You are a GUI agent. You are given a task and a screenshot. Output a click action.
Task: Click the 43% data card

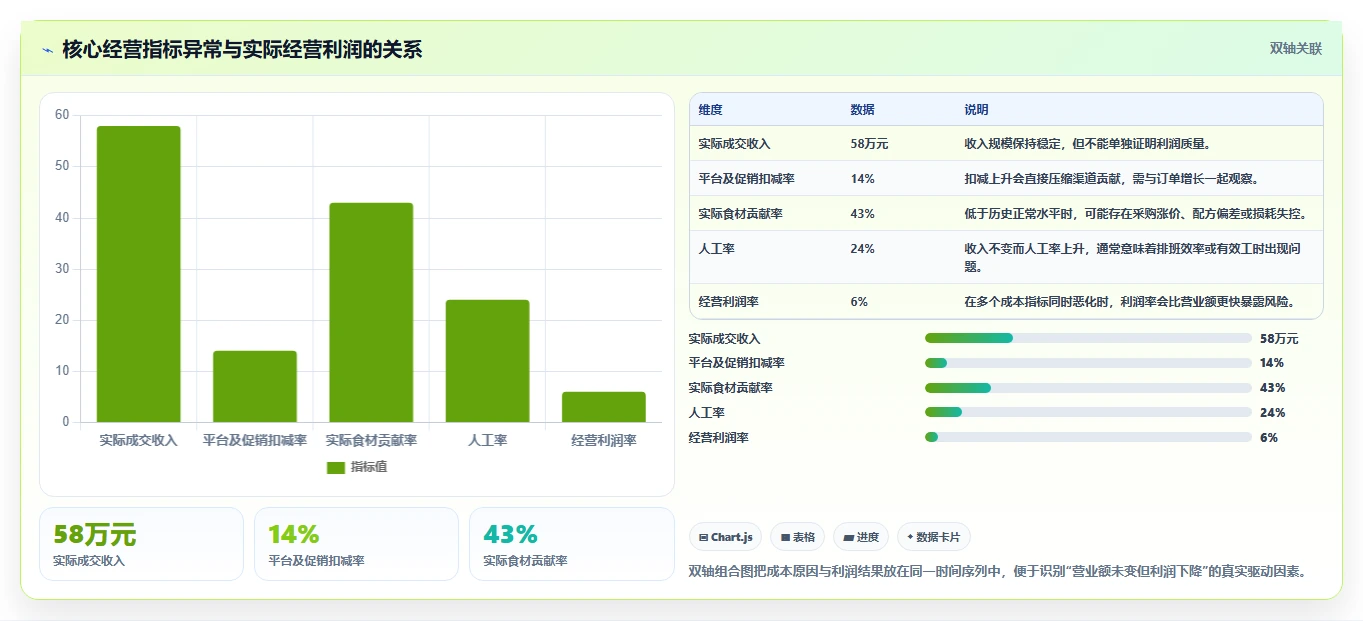[x=571, y=544]
